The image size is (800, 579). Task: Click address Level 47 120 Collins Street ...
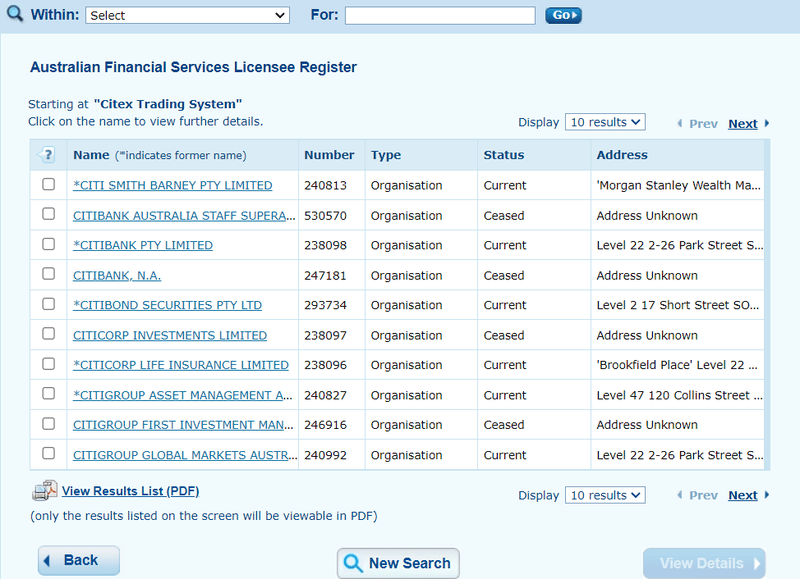click(x=680, y=395)
